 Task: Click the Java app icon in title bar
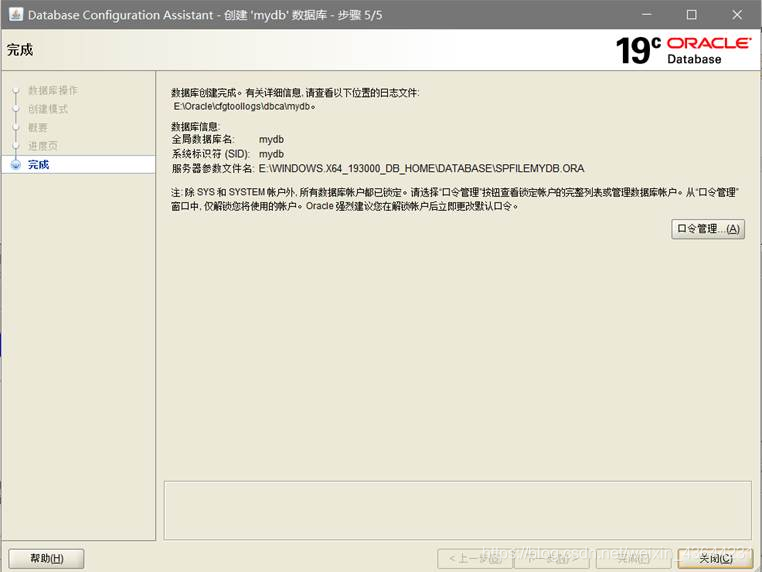[x=16, y=14]
